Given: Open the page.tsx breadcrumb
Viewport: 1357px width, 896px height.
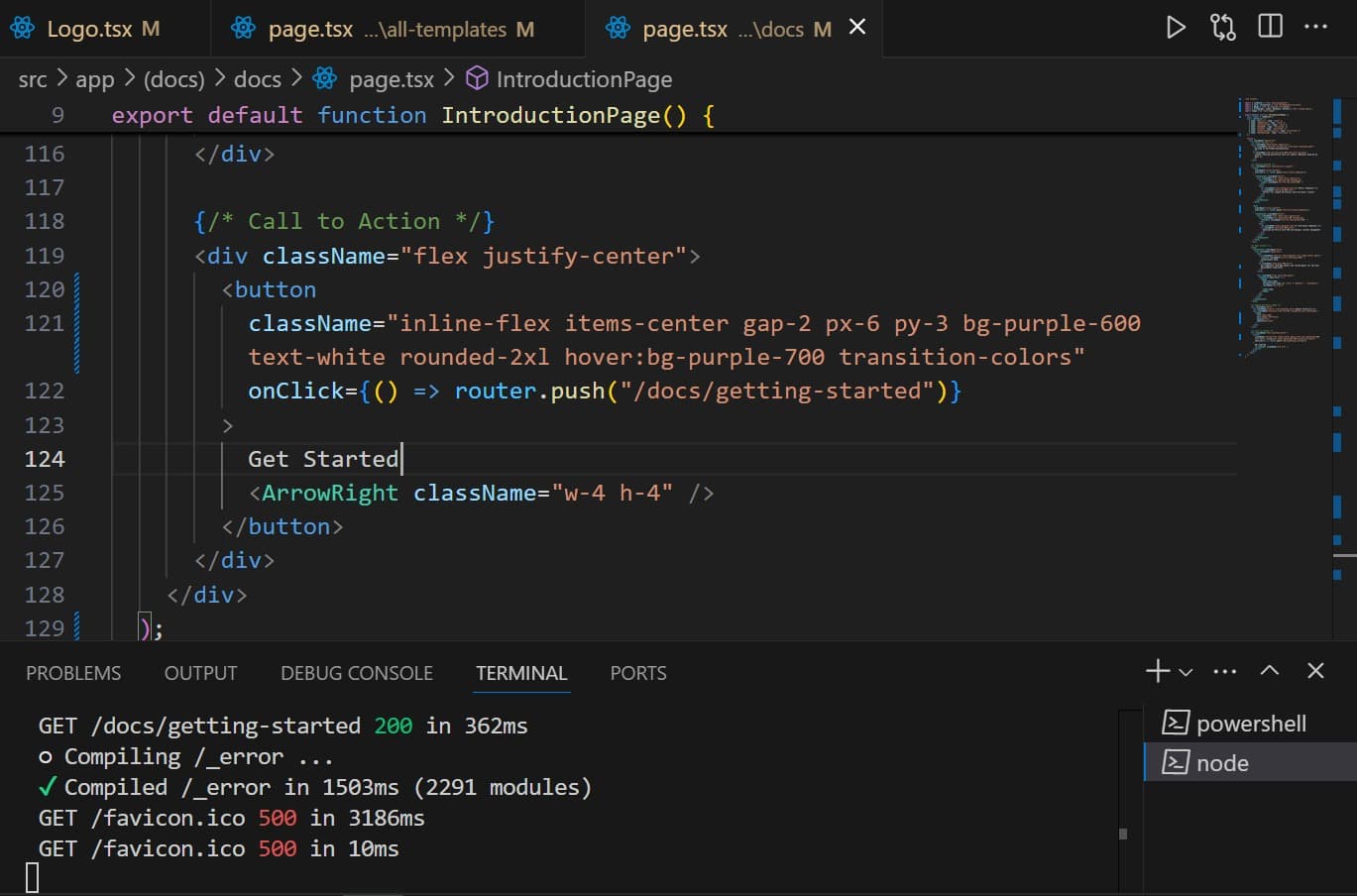Looking at the screenshot, I should [392, 79].
